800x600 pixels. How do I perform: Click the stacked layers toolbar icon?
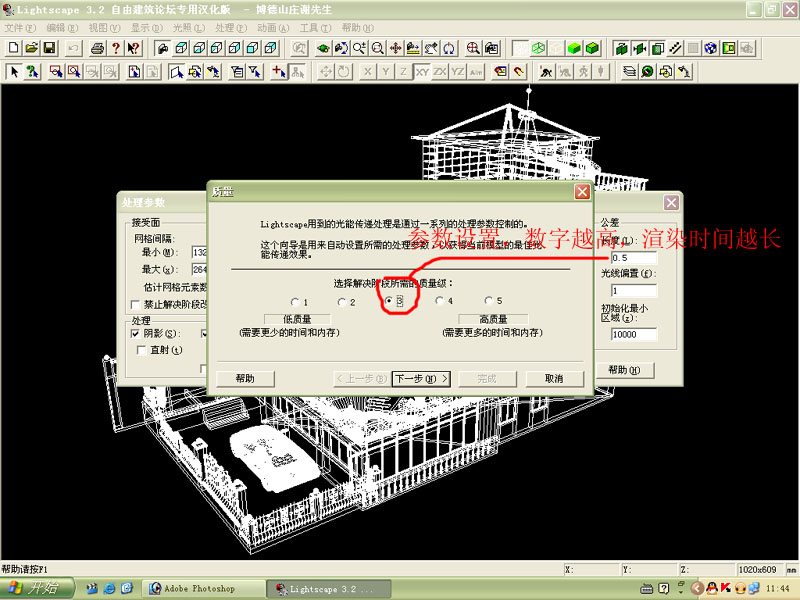(630, 72)
